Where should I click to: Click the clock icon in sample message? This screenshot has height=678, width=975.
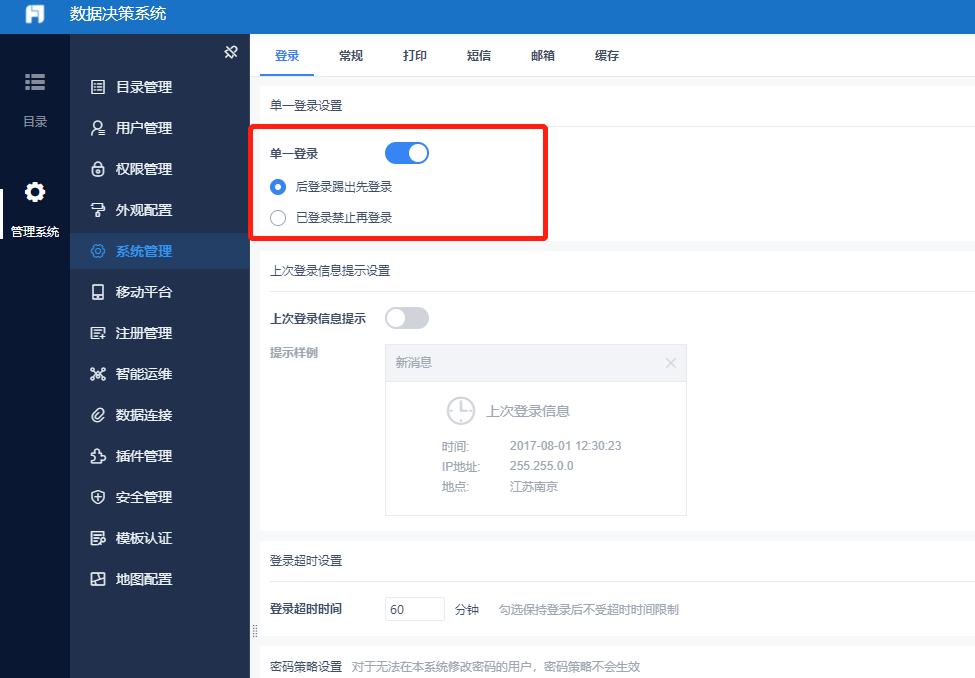[461, 411]
